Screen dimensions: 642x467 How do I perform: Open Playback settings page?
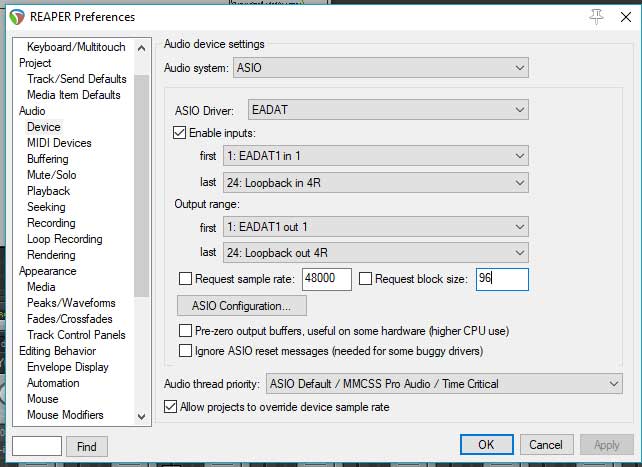[48, 190]
